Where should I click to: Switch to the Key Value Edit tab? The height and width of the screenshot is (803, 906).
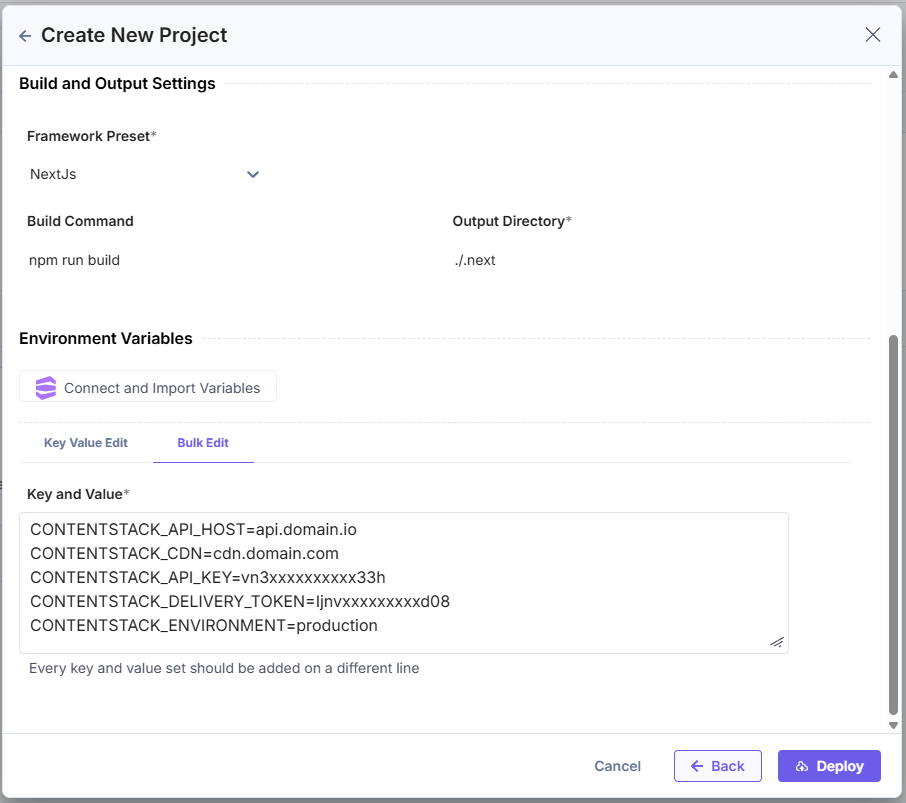(x=86, y=442)
